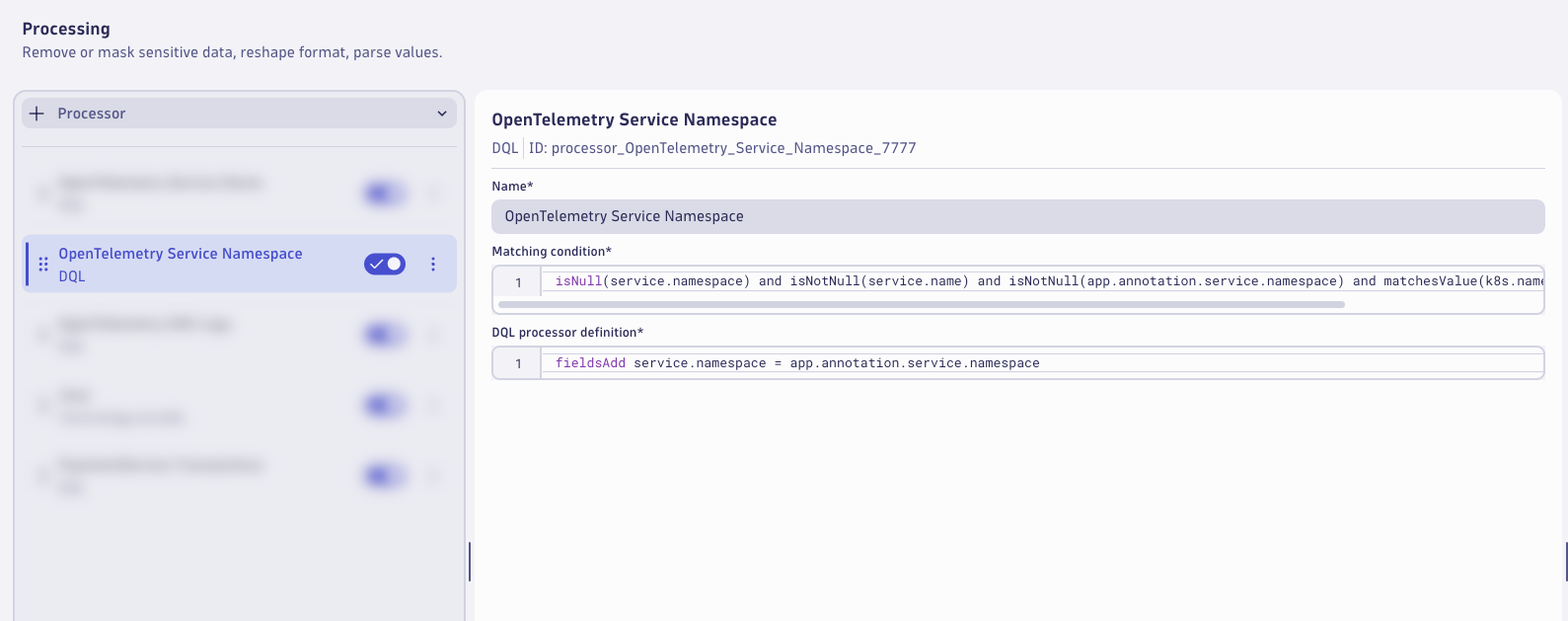Screen dimensions: 1568x621
Task: Click the Processing section heading
Action: tap(66, 29)
